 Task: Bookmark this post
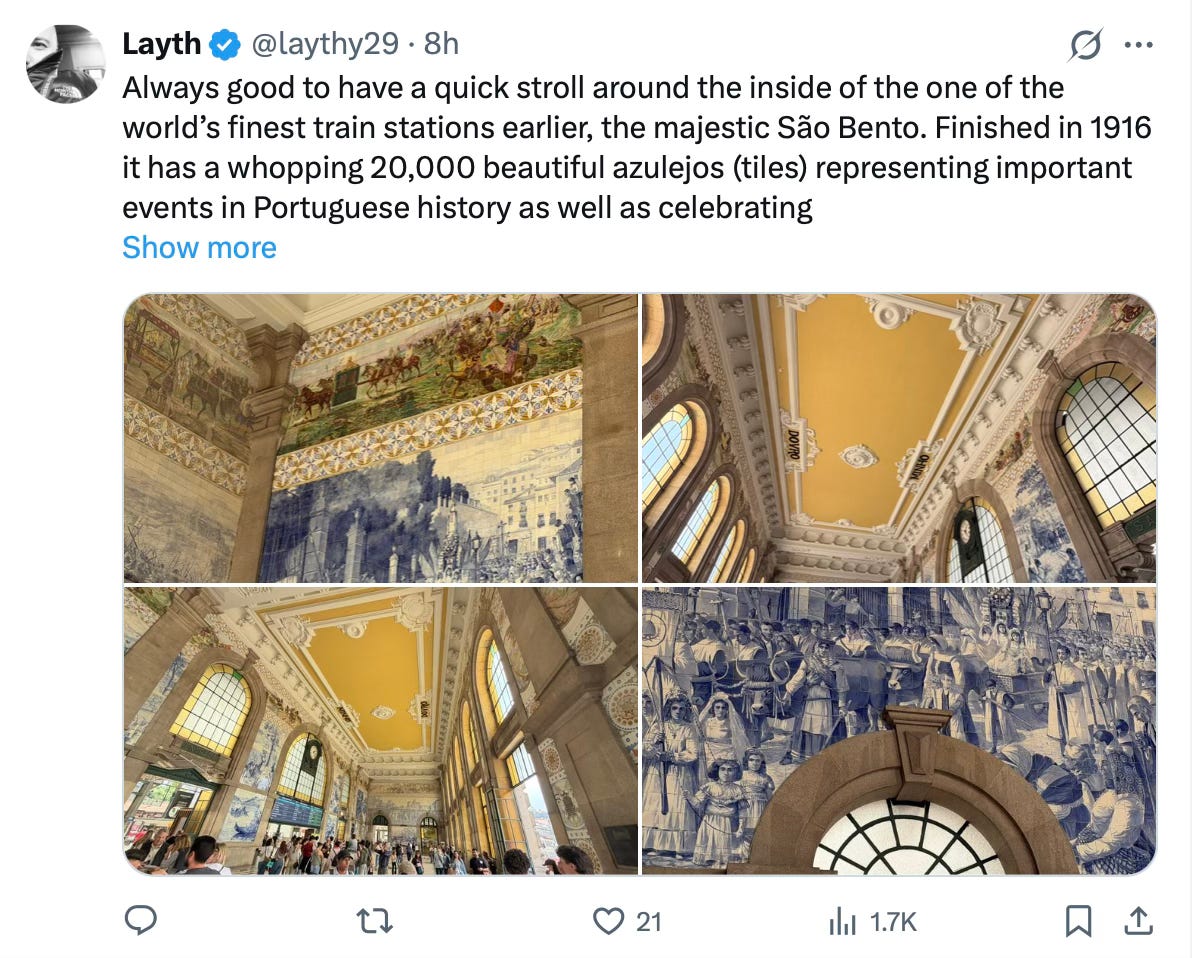pos(1078,922)
